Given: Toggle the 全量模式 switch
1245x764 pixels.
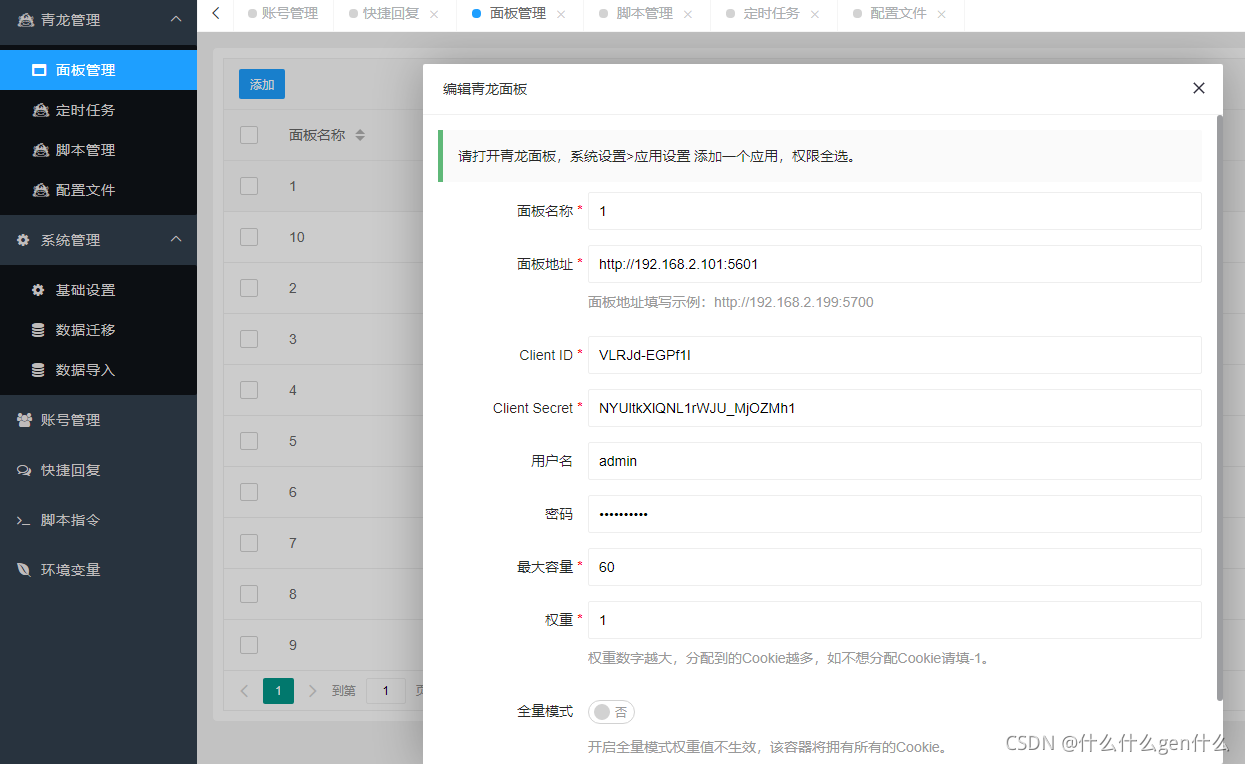Looking at the screenshot, I should [611, 712].
